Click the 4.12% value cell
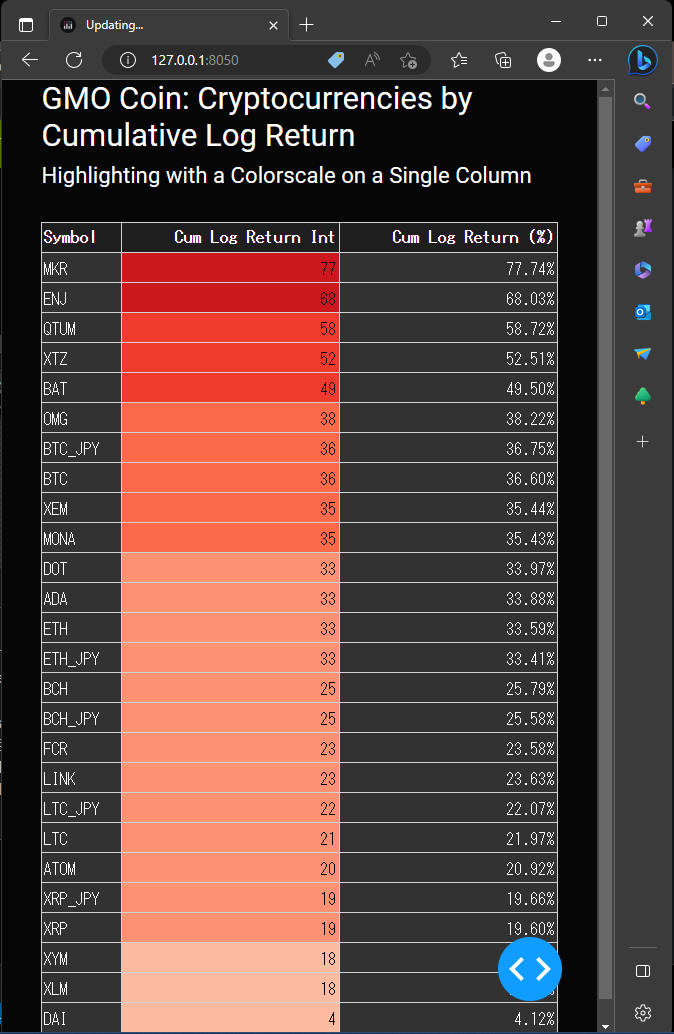The width and height of the screenshot is (674, 1034). (x=448, y=1018)
